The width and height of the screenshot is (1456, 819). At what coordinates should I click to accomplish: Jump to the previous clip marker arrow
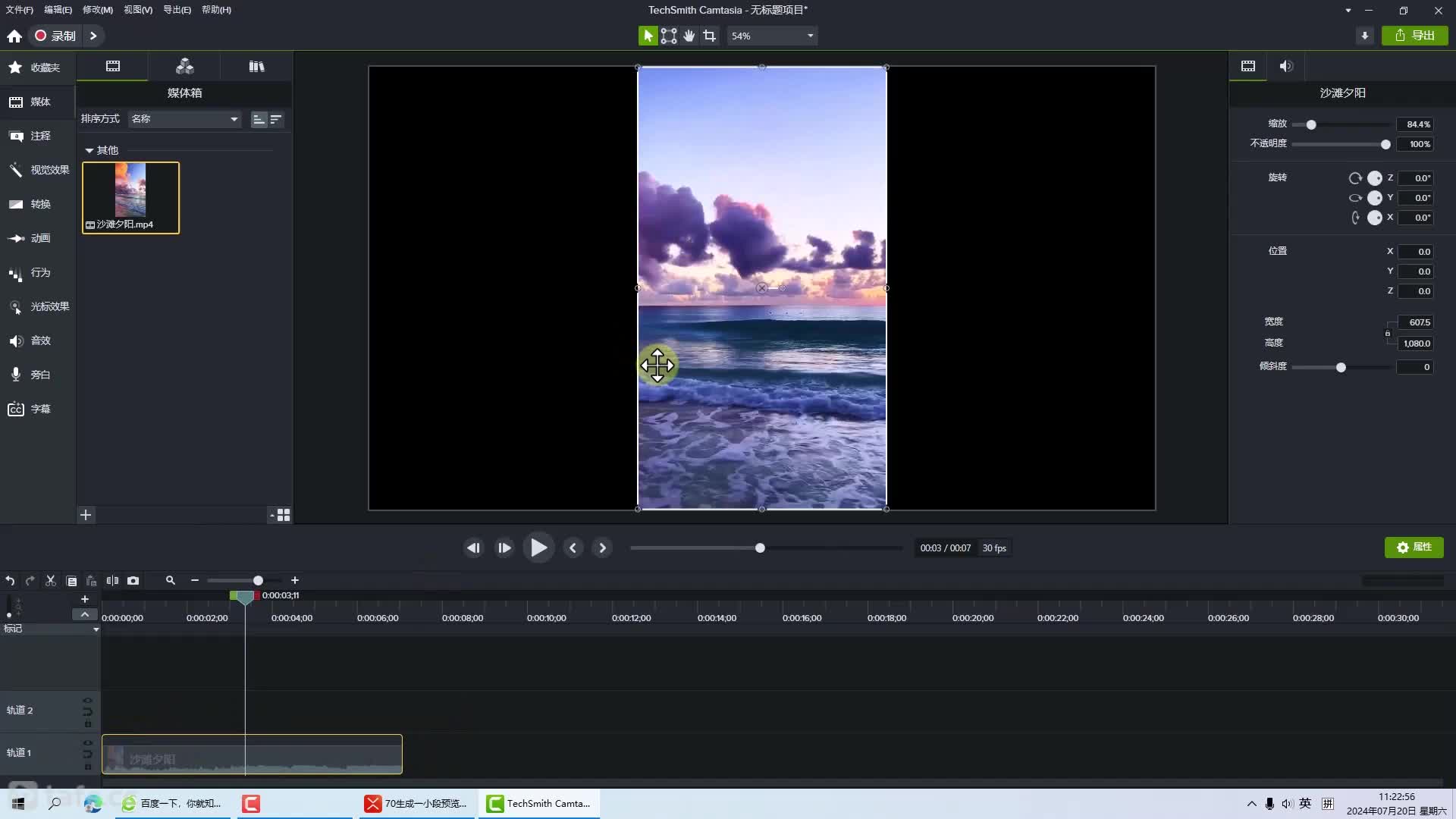[x=573, y=548]
